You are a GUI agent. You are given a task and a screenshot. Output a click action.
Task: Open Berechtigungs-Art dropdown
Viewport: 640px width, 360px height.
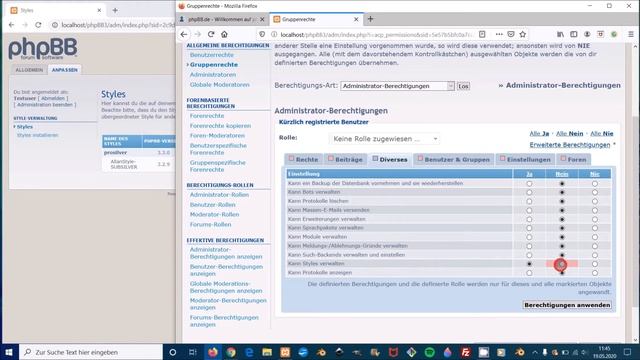397,86
